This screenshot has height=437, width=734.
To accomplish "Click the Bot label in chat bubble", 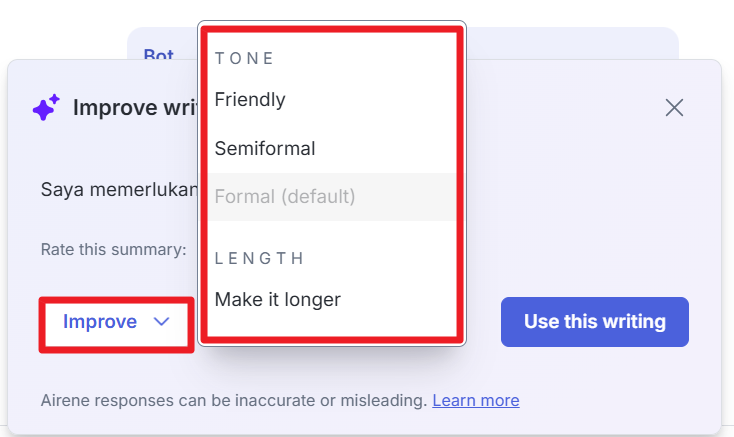I will (x=158, y=56).
